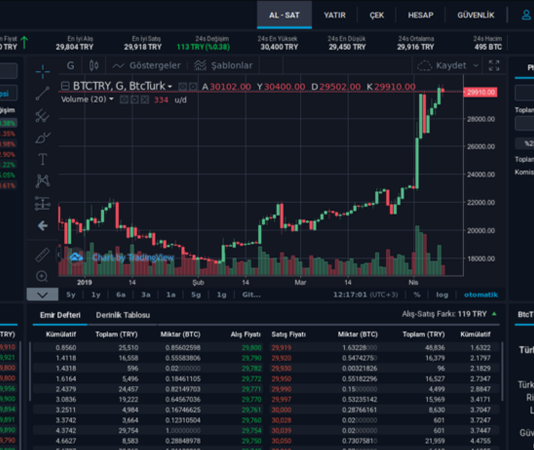The width and height of the screenshot is (534, 450).
Task: Open BTCTRY, G, BtcTurk symbol dropdown
Action: coord(123,86)
